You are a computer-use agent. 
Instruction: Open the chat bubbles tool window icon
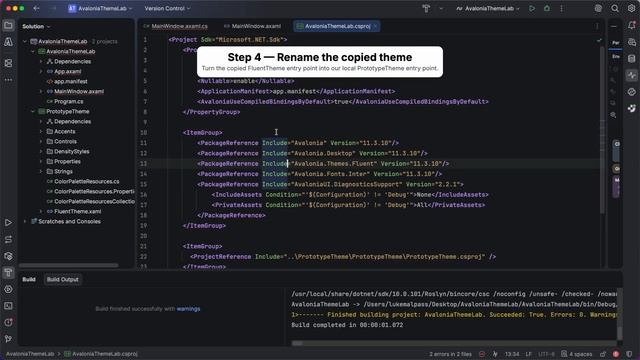pyautogui.click(x=632, y=42)
